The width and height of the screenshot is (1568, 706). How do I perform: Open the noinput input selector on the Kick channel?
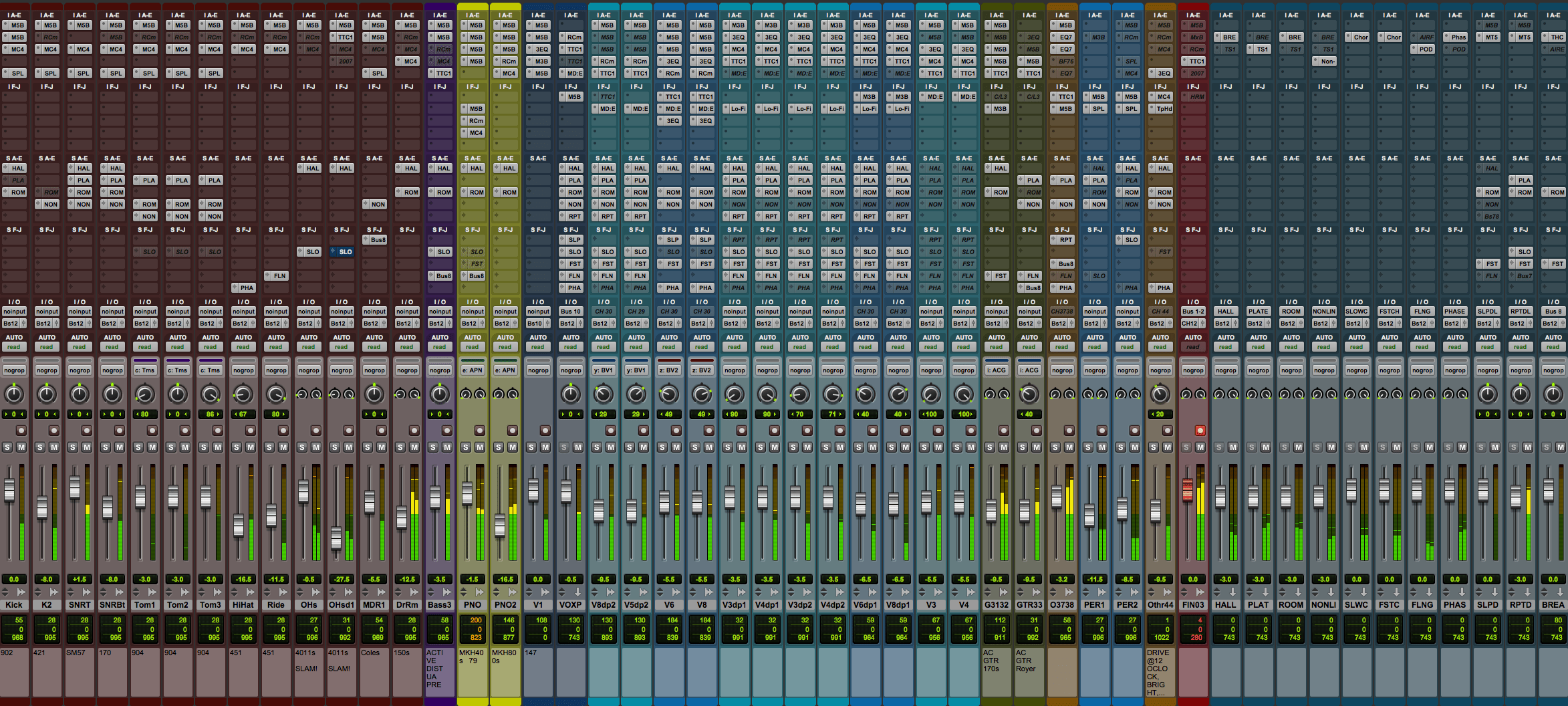[x=15, y=311]
